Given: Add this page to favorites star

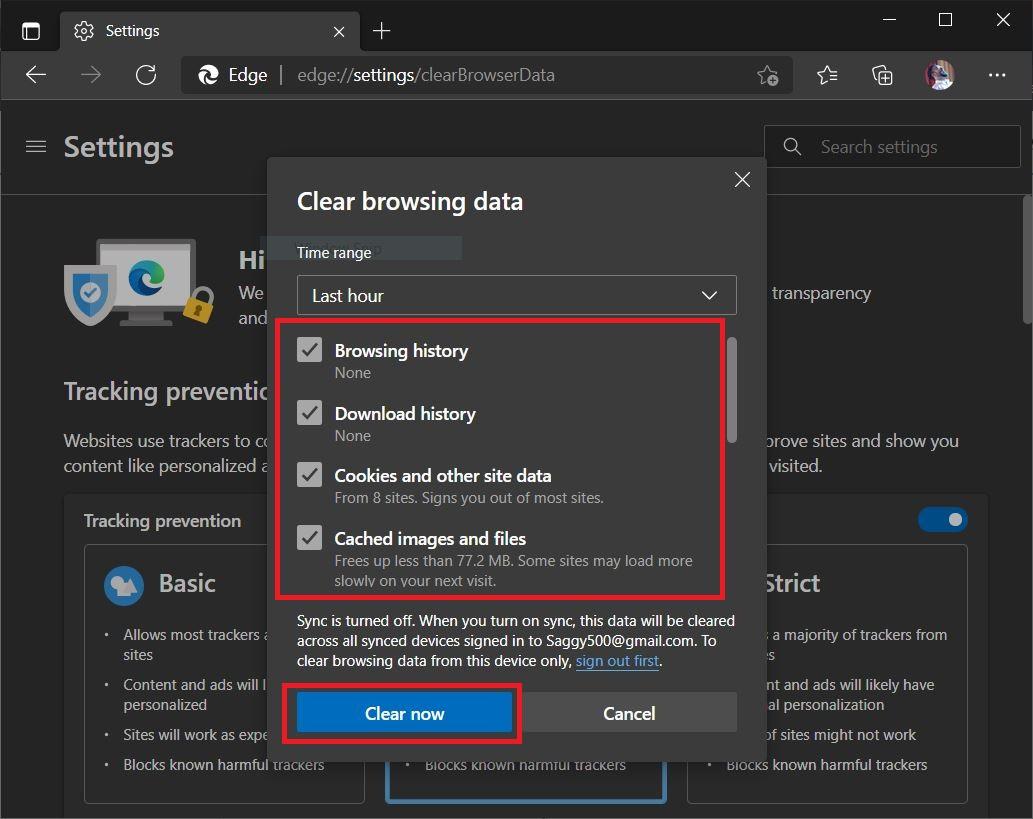Looking at the screenshot, I should 767,75.
